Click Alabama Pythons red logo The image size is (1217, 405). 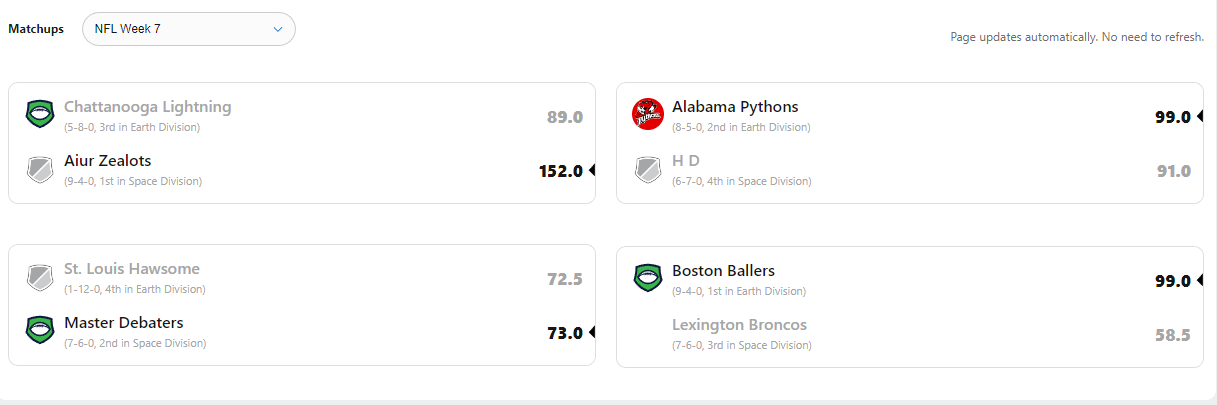[x=648, y=114]
